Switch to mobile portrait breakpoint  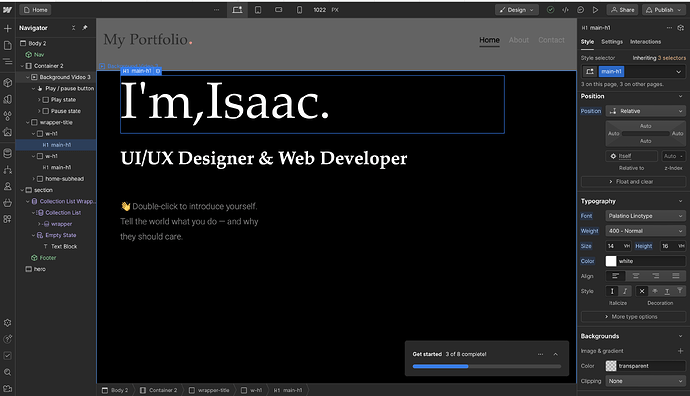tap(299, 10)
